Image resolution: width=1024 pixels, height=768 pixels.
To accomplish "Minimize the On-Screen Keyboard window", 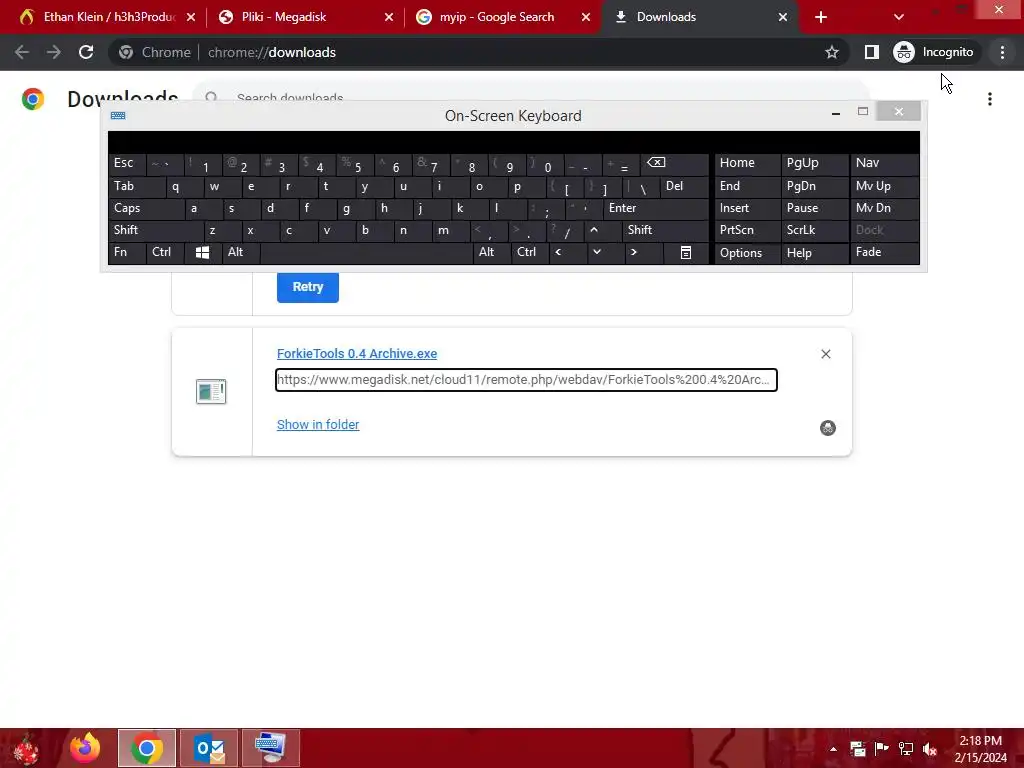I will pos(835,113).
